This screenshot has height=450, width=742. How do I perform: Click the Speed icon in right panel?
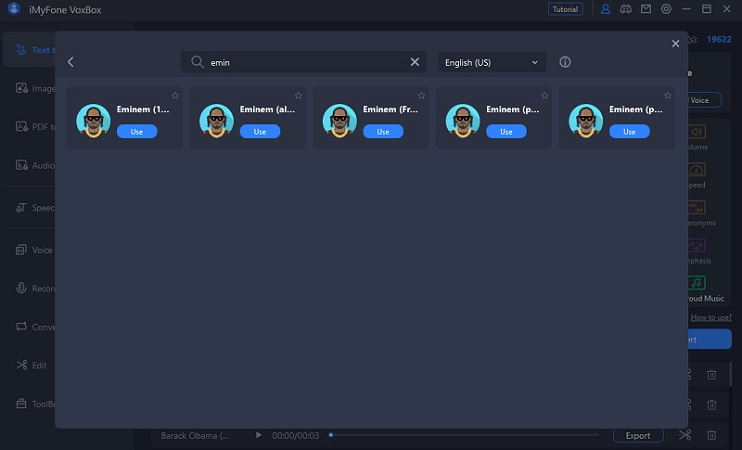click(x=697, y=169)
